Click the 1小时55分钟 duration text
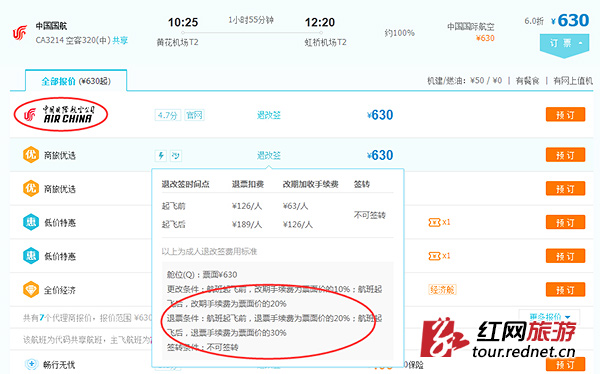The image size is (600, 374). click(x=251, y=20)
